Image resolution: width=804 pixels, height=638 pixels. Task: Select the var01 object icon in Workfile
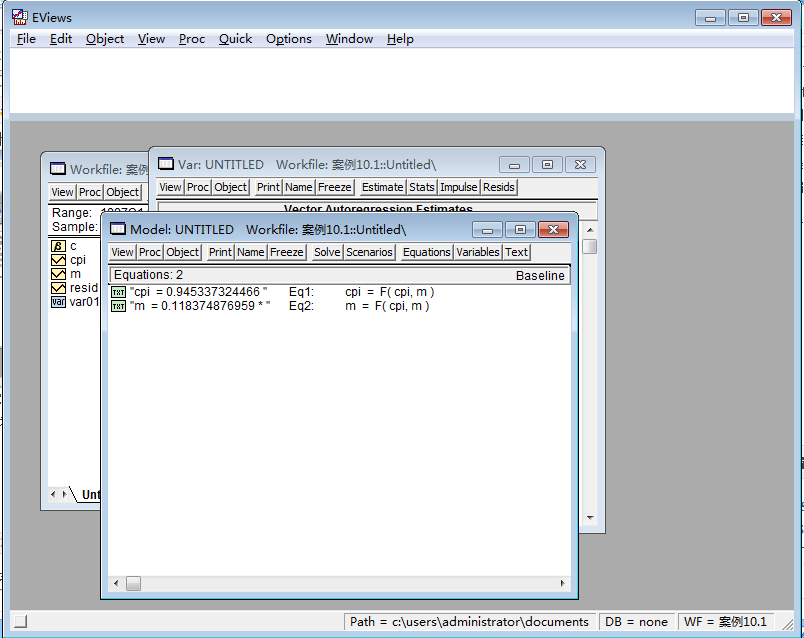coord(58,302)
